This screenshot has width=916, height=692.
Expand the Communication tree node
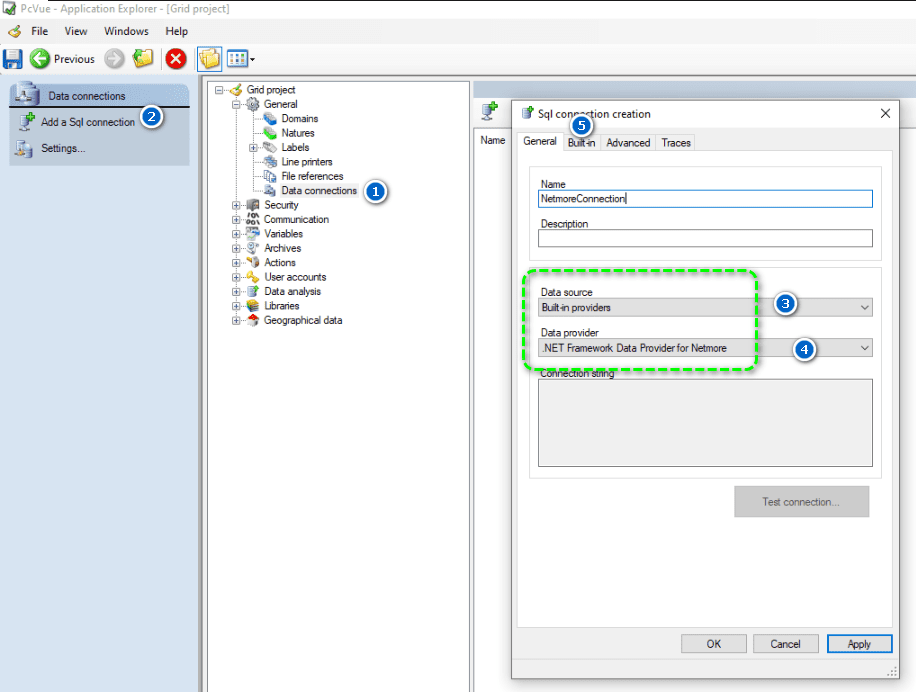[236, 220]
